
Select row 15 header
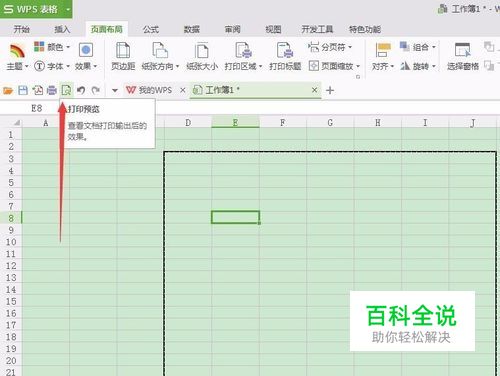11,301
